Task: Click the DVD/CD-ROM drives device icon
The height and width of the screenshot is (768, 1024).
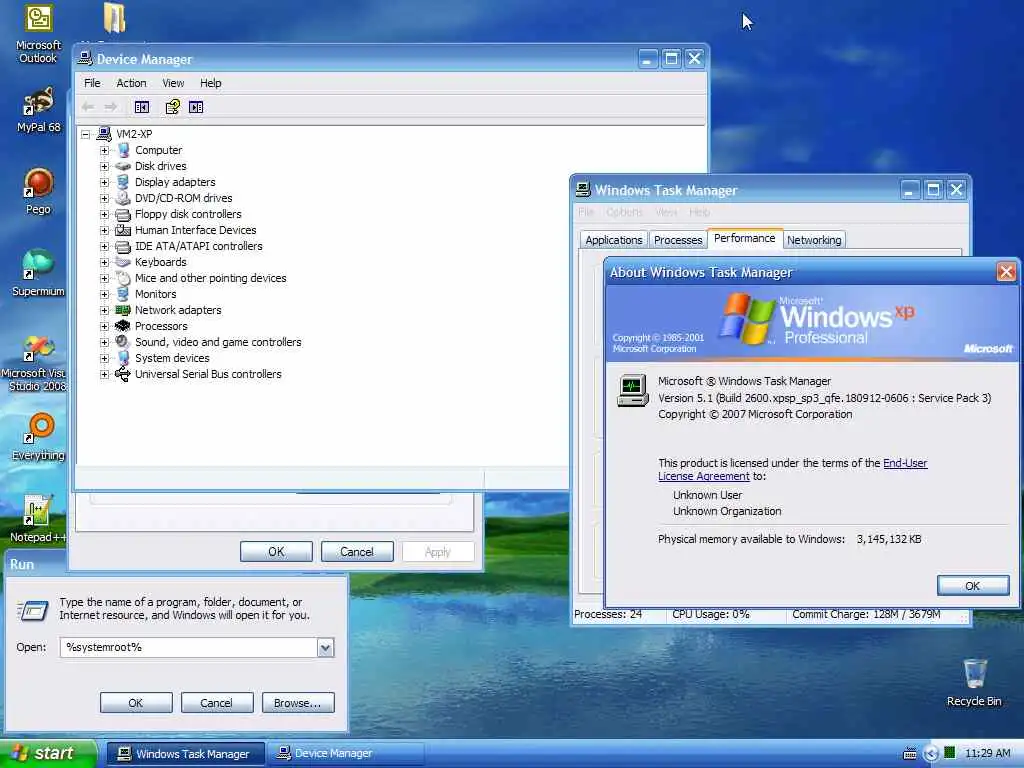Action: pos(123,198)
